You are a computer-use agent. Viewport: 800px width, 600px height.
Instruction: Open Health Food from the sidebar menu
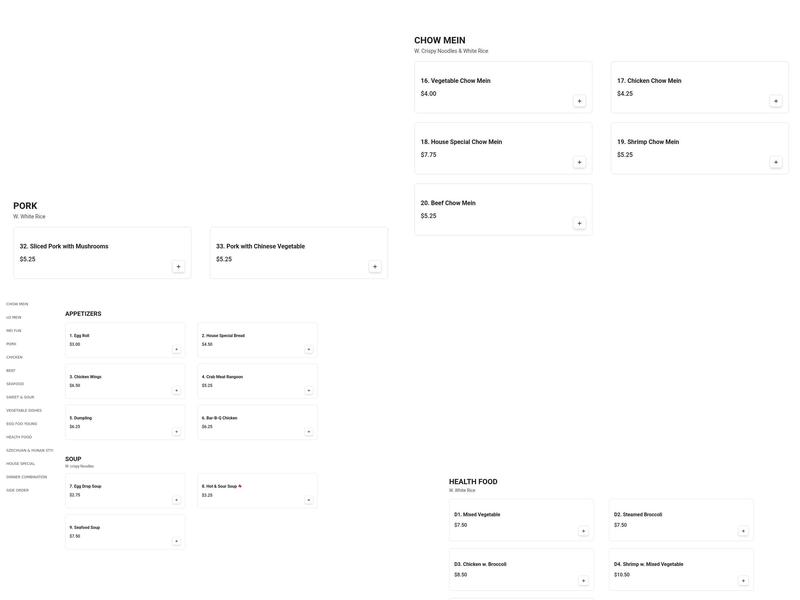point(19,437)
